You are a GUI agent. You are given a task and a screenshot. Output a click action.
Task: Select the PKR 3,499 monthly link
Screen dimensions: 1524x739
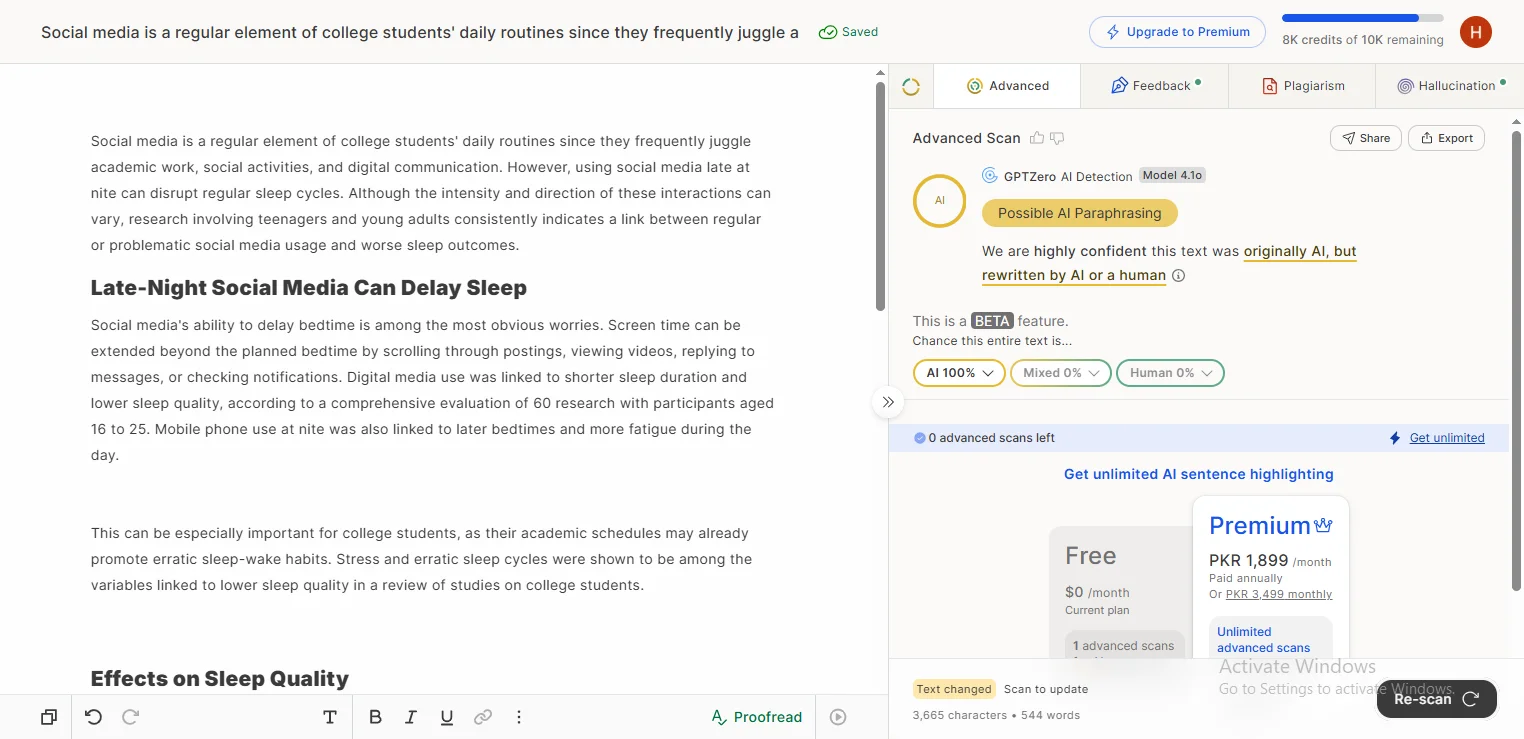[1279, 594]
